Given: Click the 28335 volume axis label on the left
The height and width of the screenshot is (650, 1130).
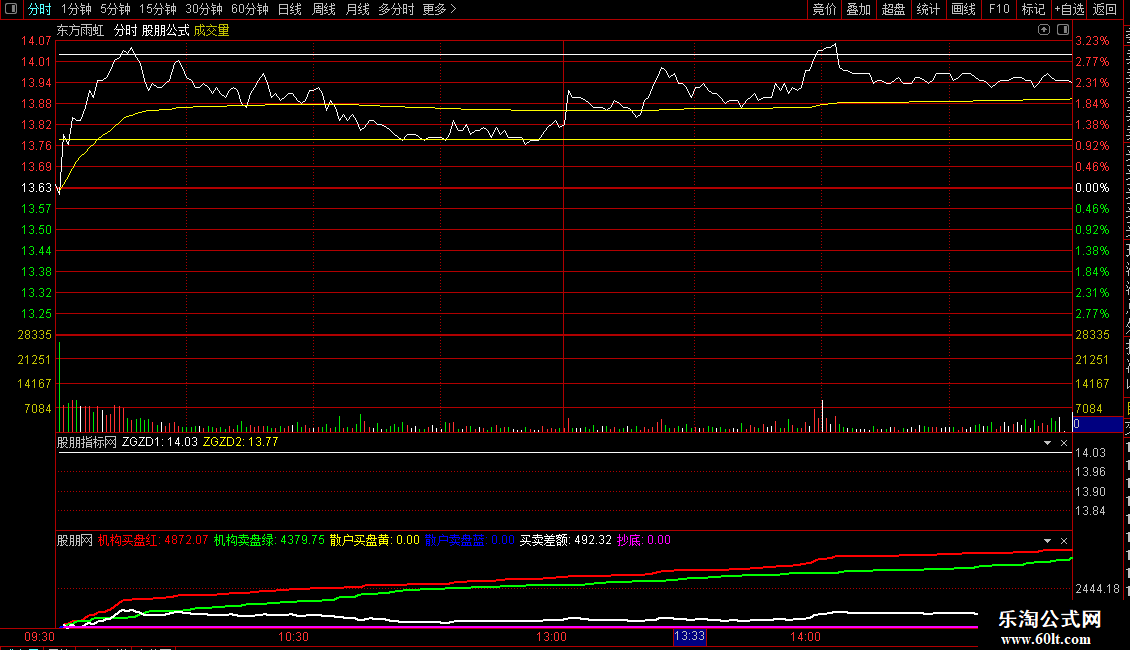Looking at the screenshot, I should [35, 335].
